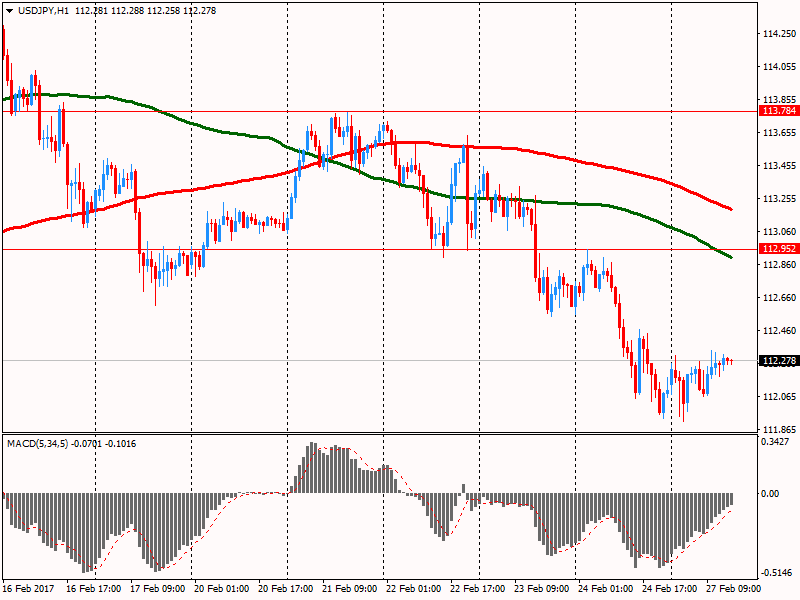Select price scale value 113.655
This screenshot has width=800, height=600.
click(779, 133)
